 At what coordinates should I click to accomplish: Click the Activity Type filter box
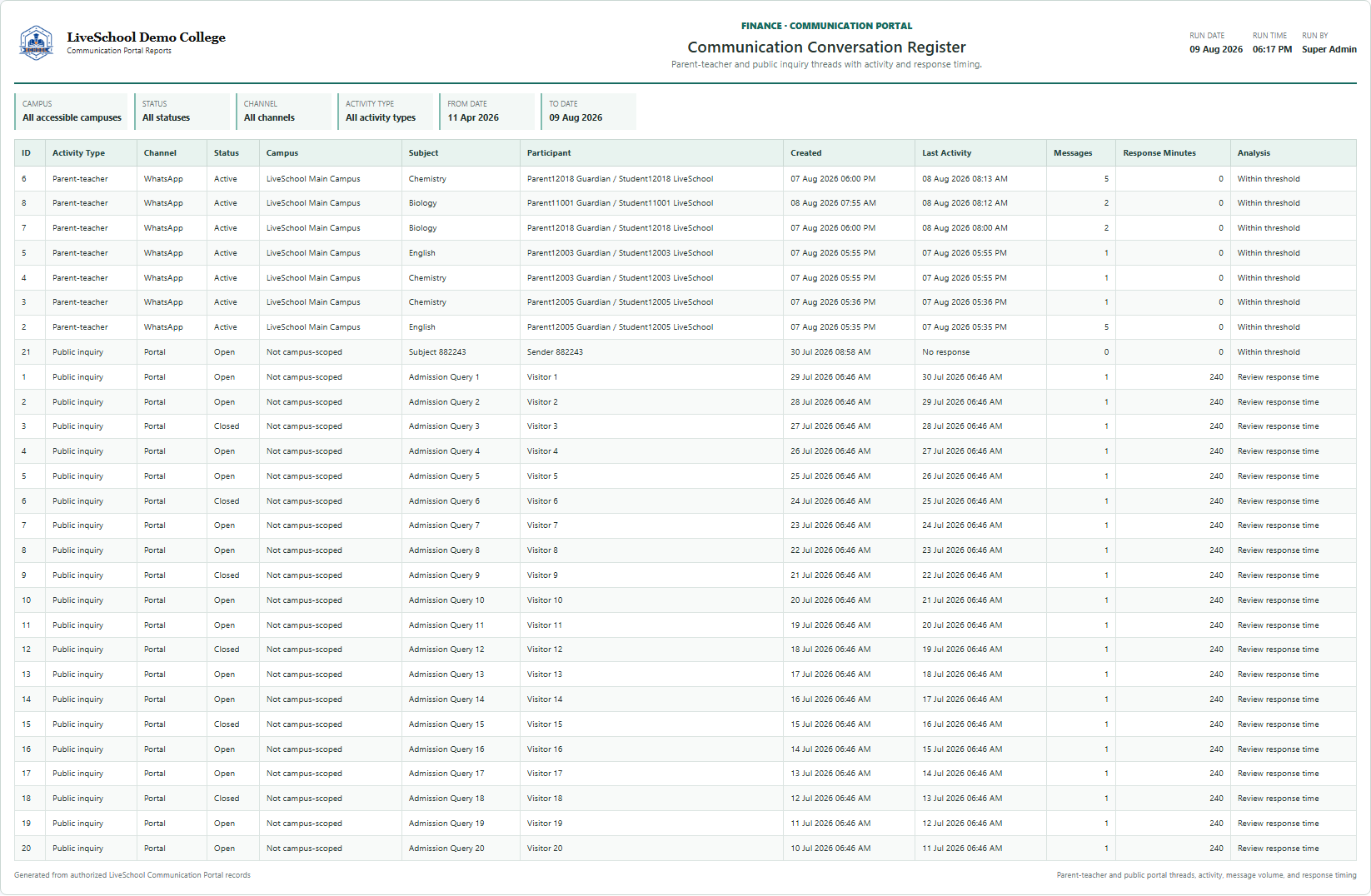pos(386,111)
